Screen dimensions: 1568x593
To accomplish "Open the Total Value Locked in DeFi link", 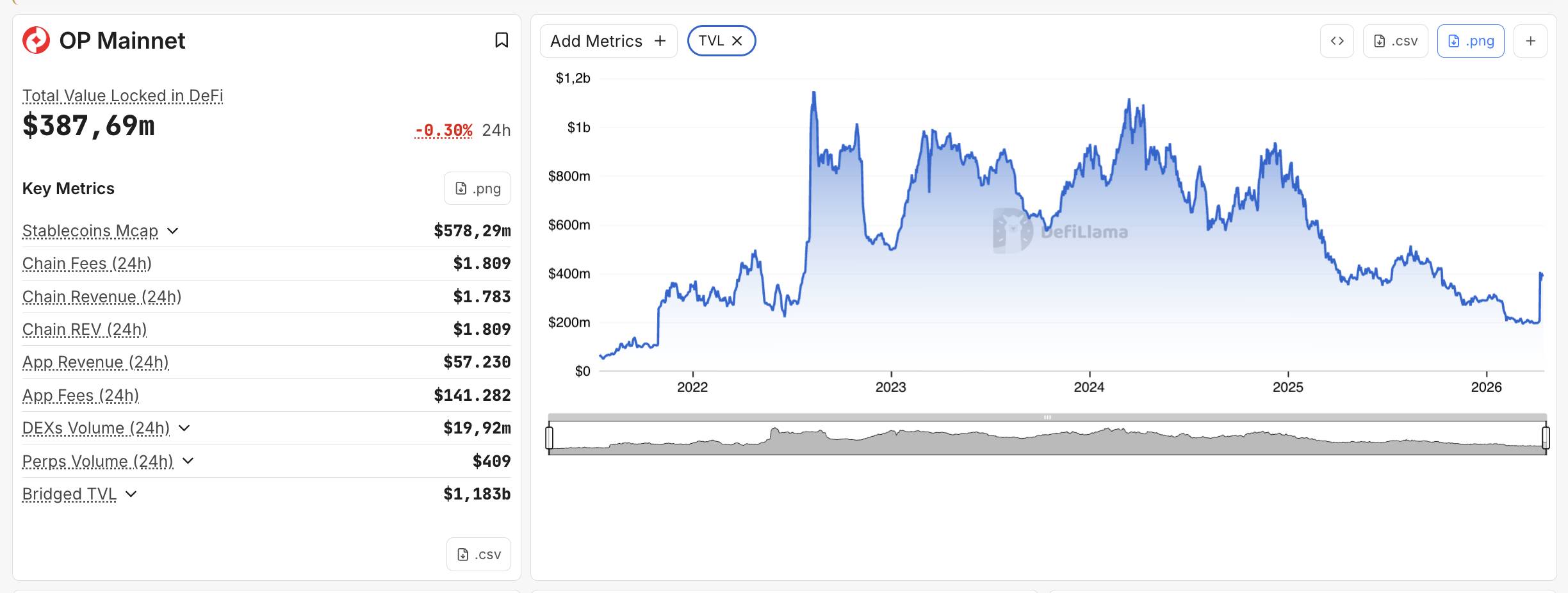I will [122, 95].
